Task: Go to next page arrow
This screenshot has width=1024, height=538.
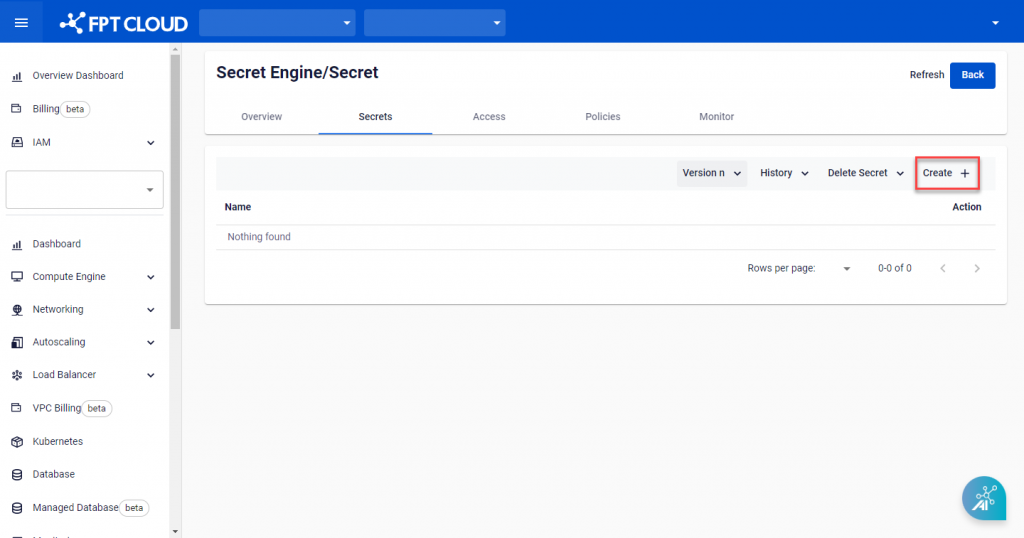Action: point(977,268)
